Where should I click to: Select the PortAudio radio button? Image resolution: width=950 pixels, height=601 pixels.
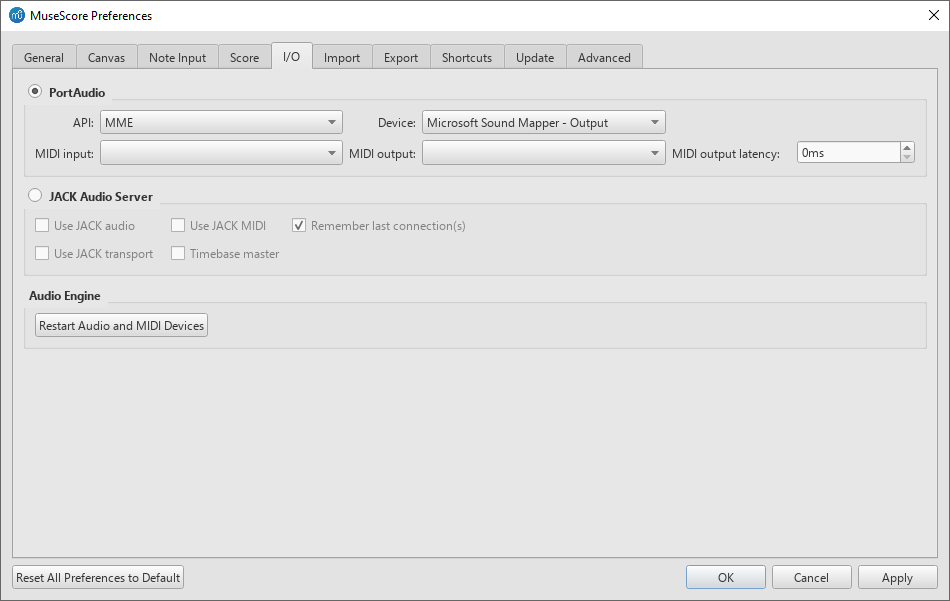click(36, 92)
